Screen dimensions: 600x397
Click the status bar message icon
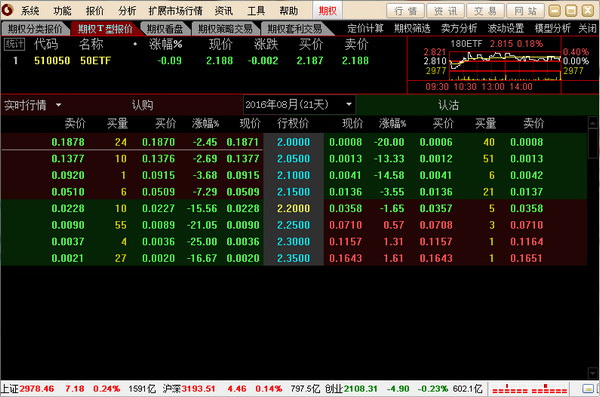tap(587, 389)
